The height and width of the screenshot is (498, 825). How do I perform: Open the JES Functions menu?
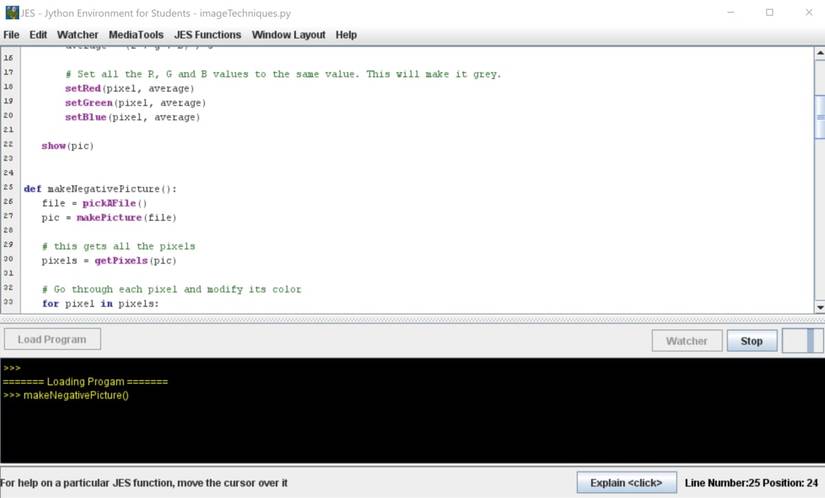207,35
